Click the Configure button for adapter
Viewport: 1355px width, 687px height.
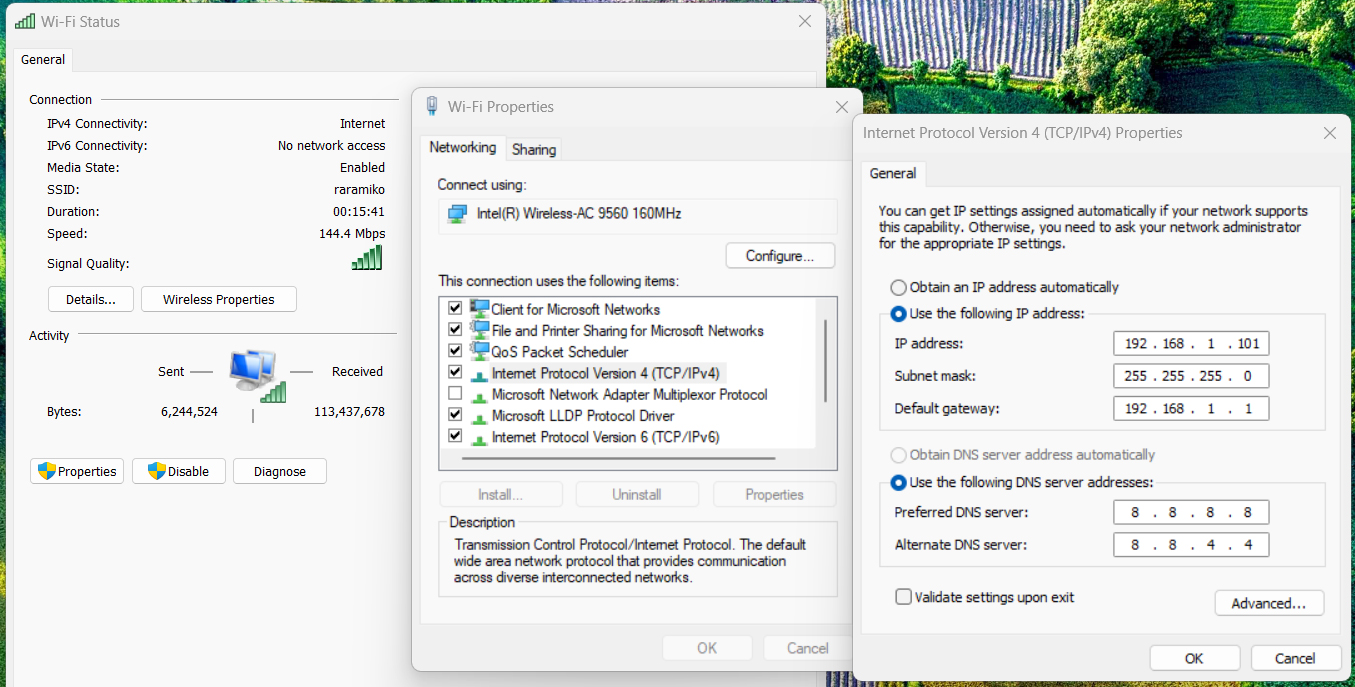(x=780, y=256)
